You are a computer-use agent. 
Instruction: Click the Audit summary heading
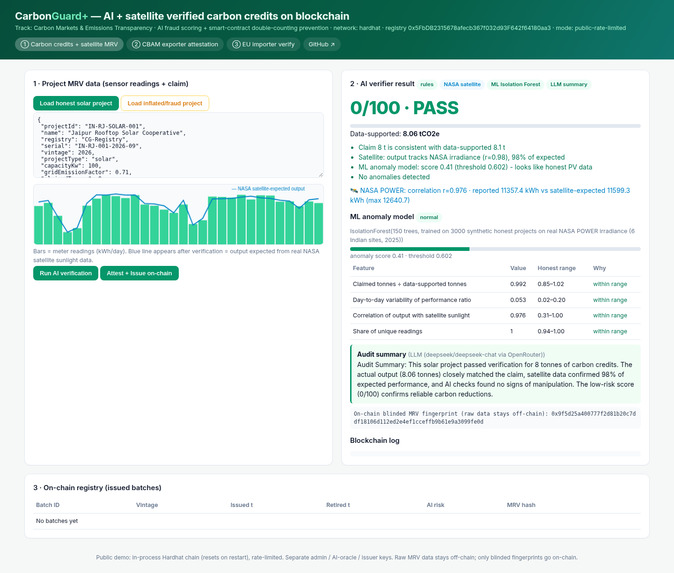point(381,354)
